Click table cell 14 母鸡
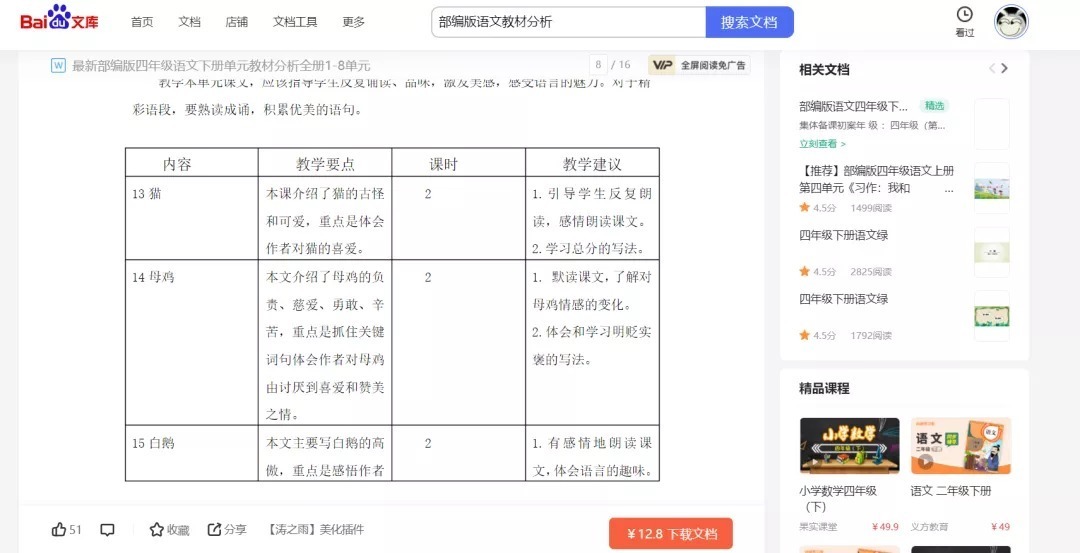 point(191,342)
